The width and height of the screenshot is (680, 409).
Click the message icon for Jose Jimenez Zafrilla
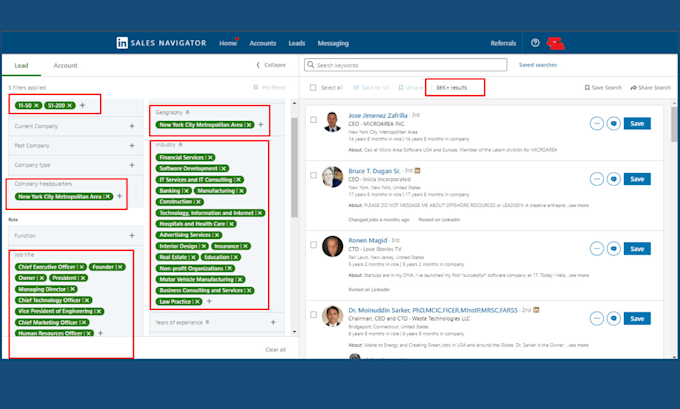point(613,124)
